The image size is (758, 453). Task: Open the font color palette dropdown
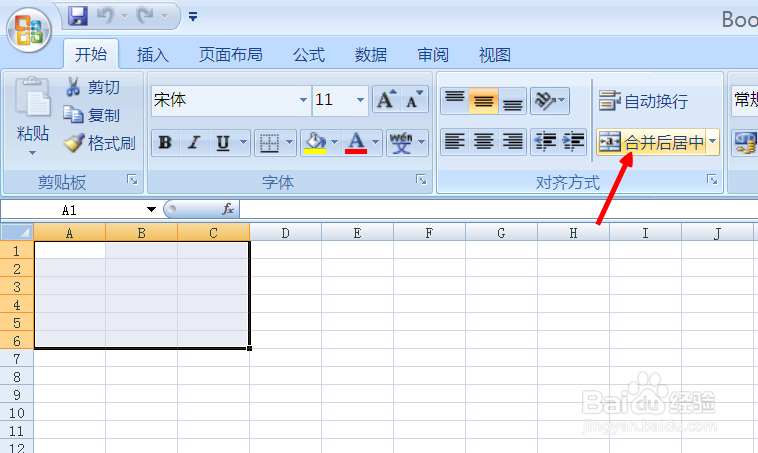pos(376,142)
